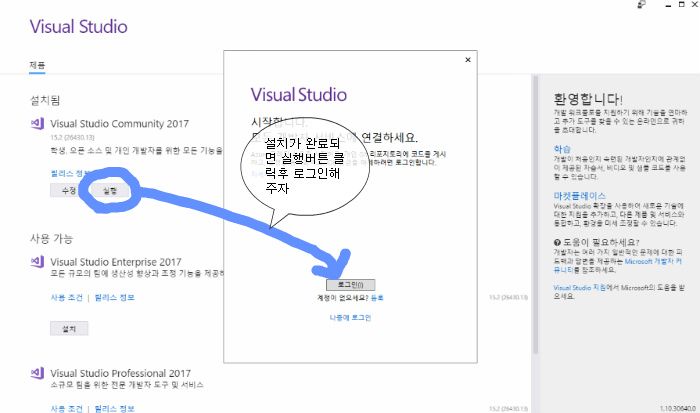Open the 등록 link to create an account
The image size is (700, 413).
pyautogui.click(x=377, y=298)
